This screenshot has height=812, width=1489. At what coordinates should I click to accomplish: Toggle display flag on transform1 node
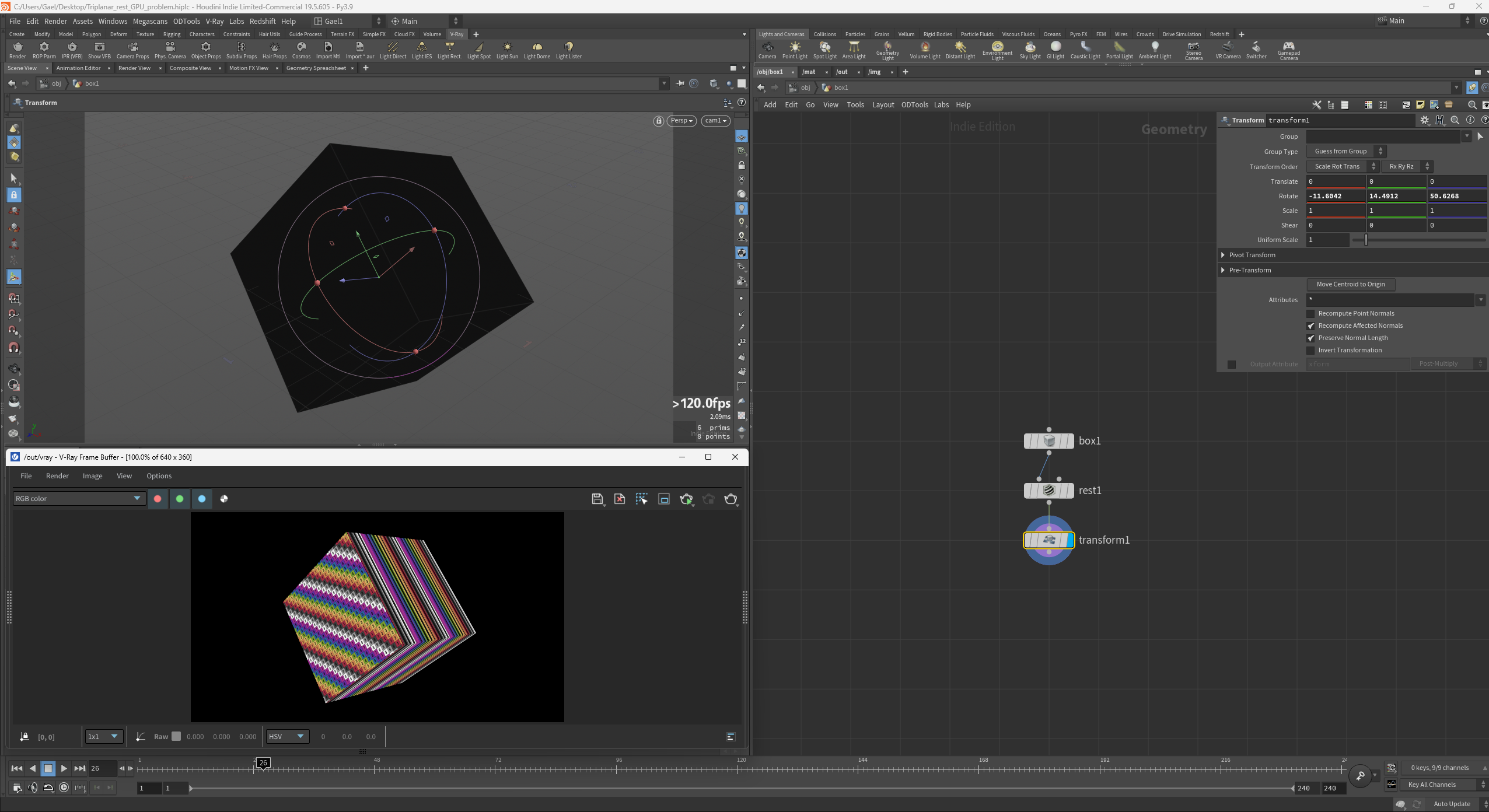coord(1069,540)
